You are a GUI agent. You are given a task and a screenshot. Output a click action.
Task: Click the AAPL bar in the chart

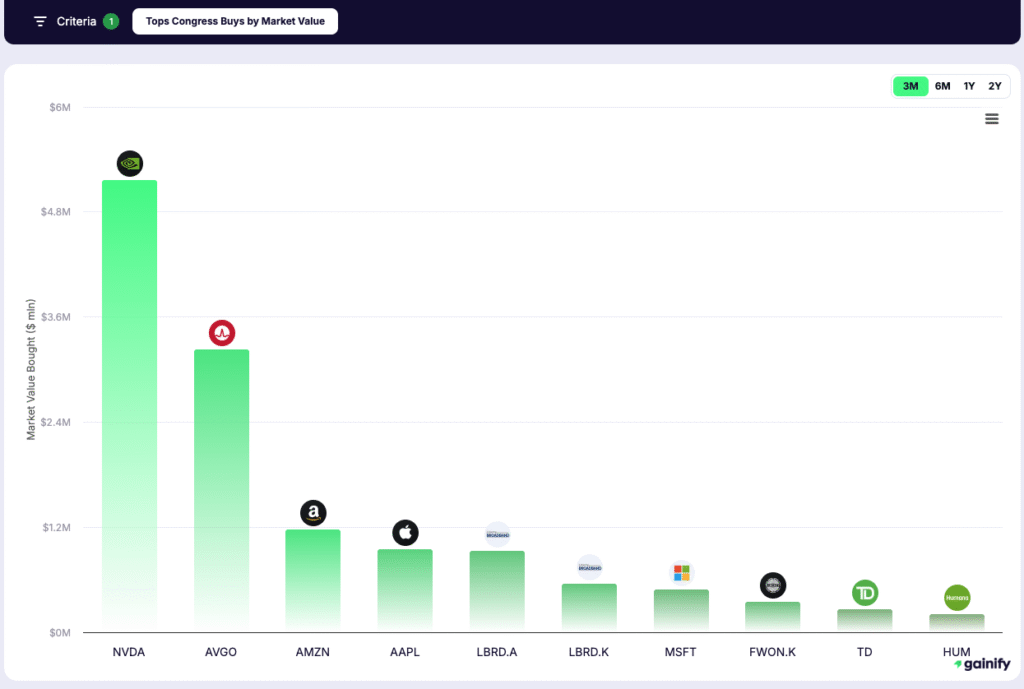(x=405, y=590)
